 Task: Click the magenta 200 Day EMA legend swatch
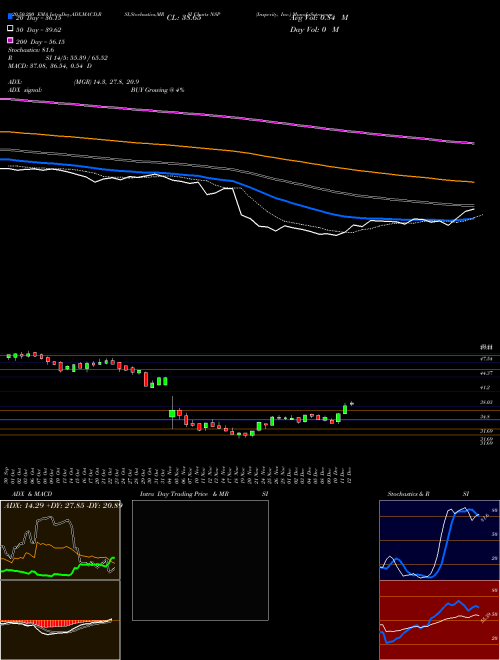pos(10,40)
